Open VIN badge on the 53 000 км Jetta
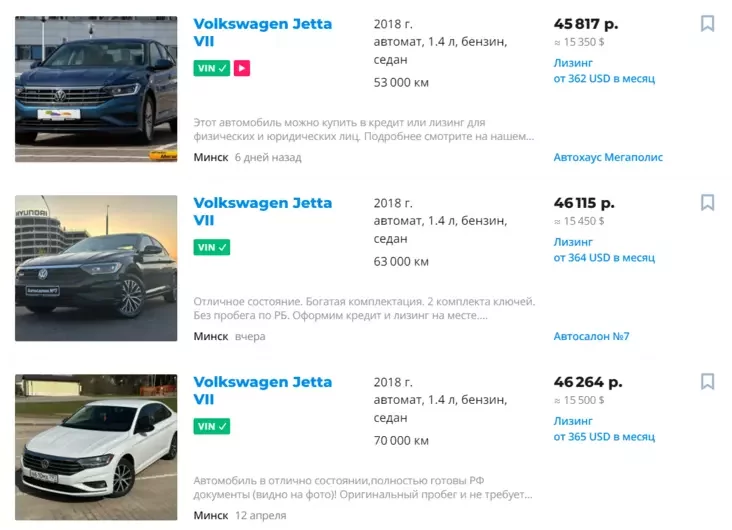The image size is (732, 530). (x=212, y=68)
